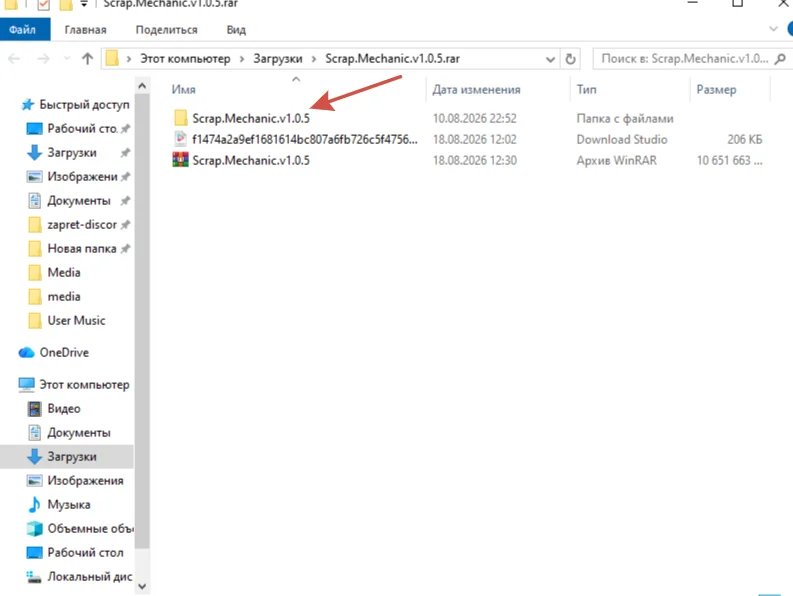Open Рабочий стол under Этот компьютер
The image size is (793, 596).
pos(85,552)
